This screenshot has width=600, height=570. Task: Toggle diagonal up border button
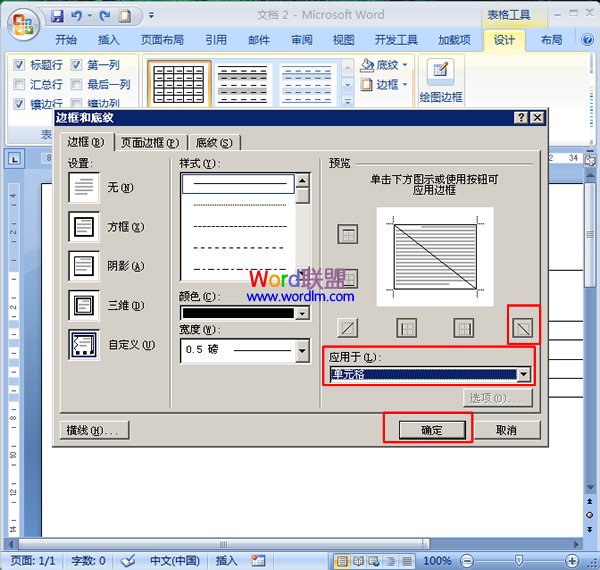click(x=347, y=328)
